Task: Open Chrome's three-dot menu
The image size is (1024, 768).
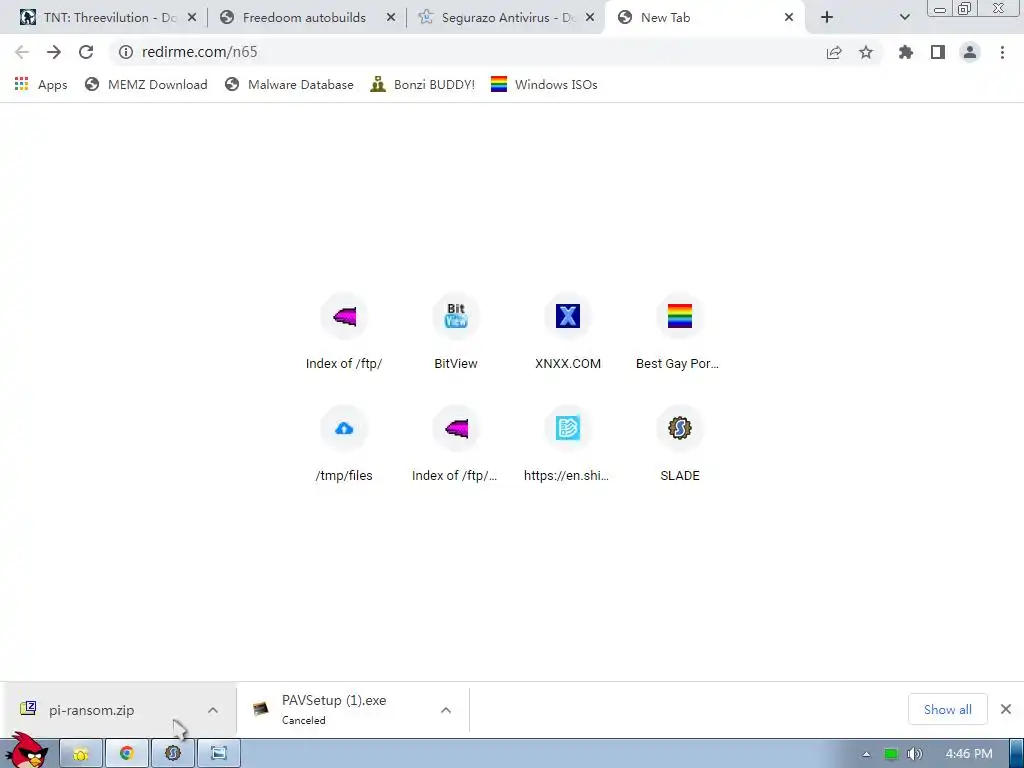Action: point(1002,52)
